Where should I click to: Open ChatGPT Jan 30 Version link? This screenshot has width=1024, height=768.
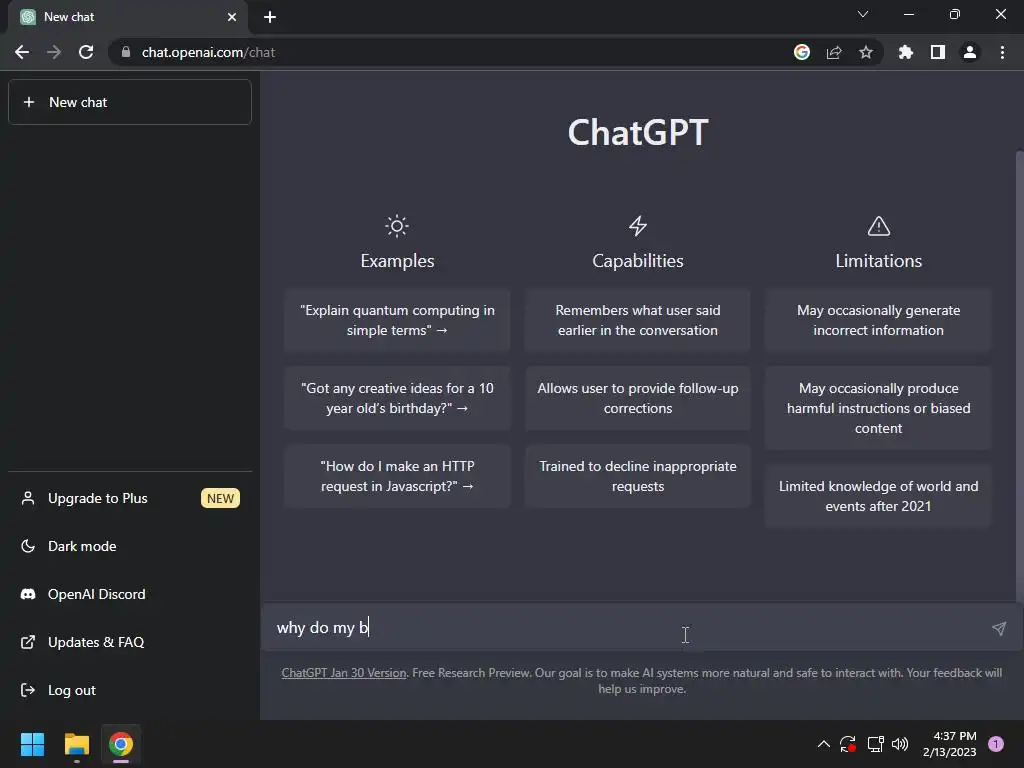tap(344, 673)
